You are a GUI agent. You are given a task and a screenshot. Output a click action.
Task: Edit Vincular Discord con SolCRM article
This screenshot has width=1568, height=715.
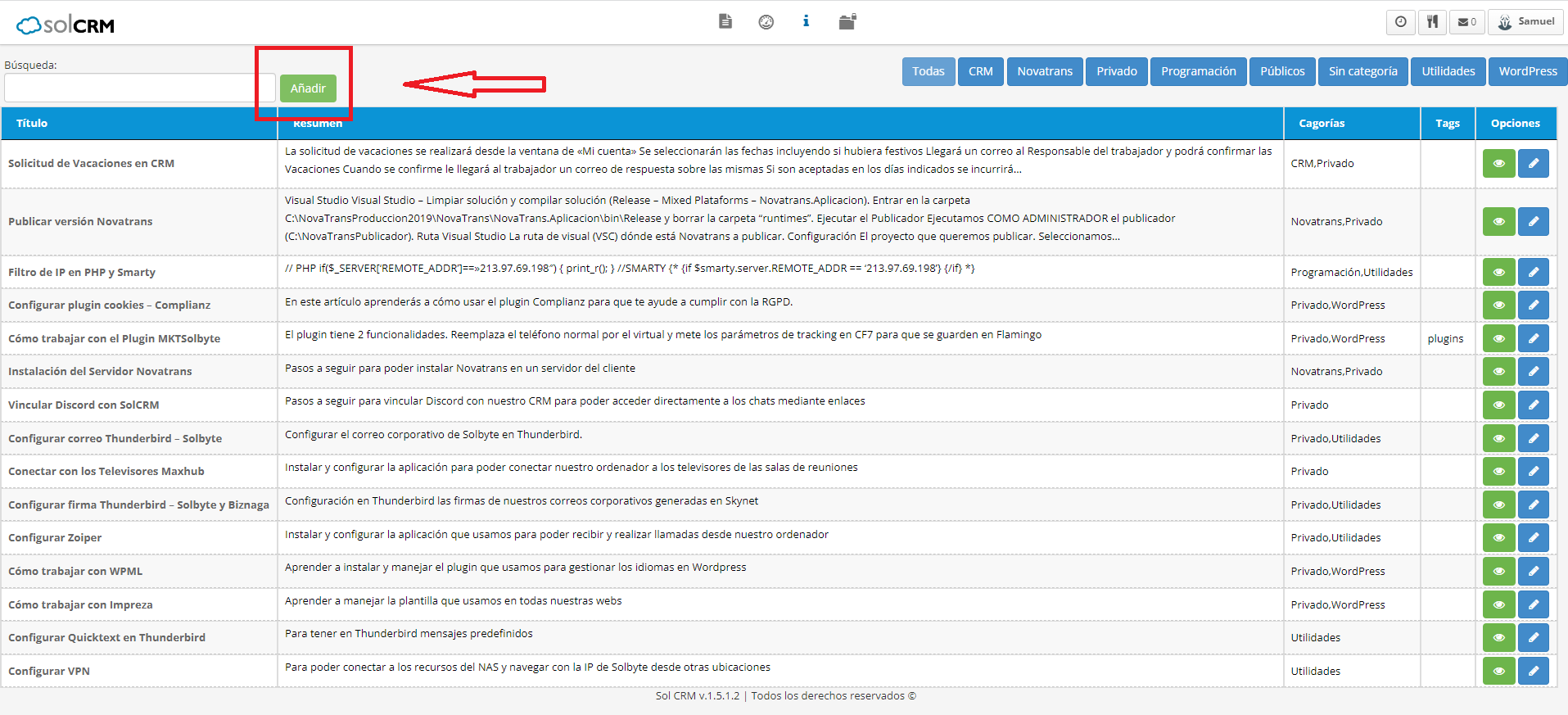(1533, 405)
